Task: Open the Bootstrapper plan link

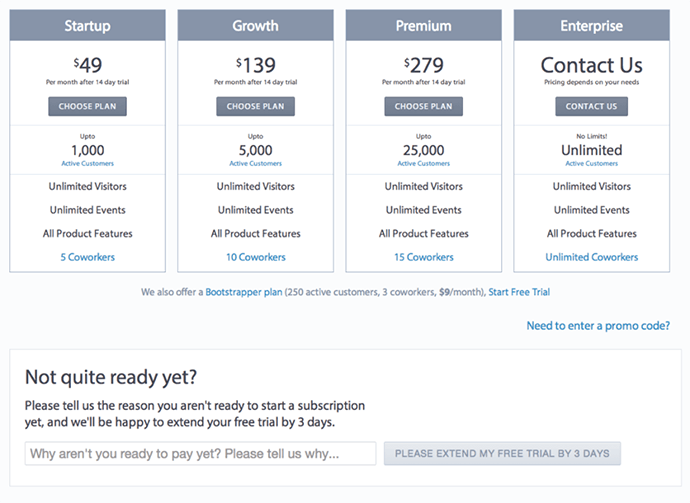Action: [244, 292]
